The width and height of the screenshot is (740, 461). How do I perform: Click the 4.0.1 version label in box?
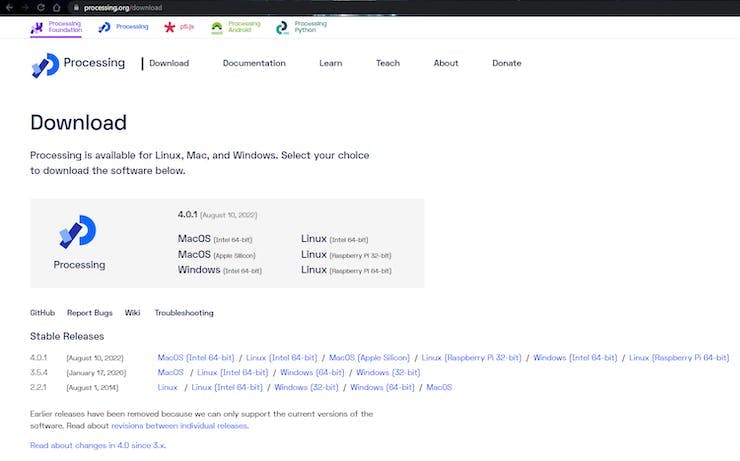[x=187, y=214]
